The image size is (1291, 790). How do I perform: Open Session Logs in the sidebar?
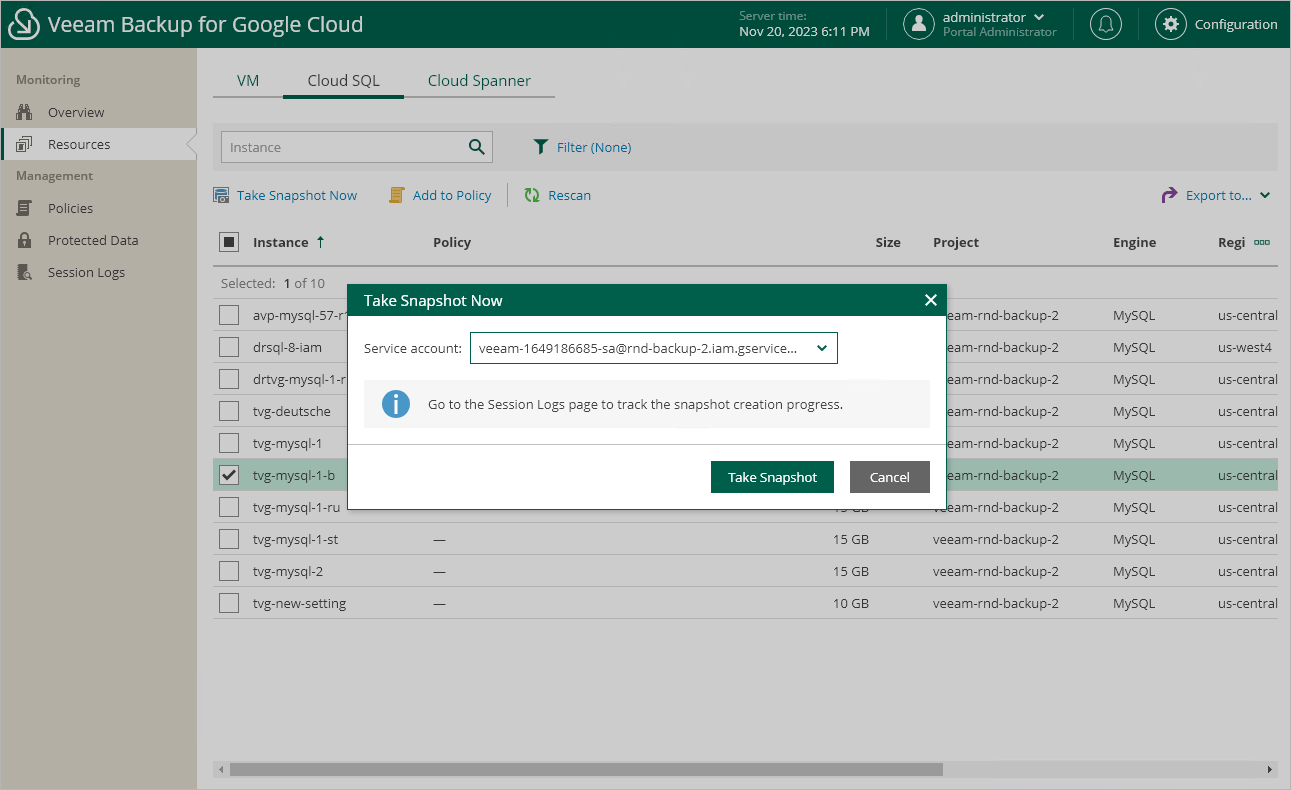tap(86, 272)
